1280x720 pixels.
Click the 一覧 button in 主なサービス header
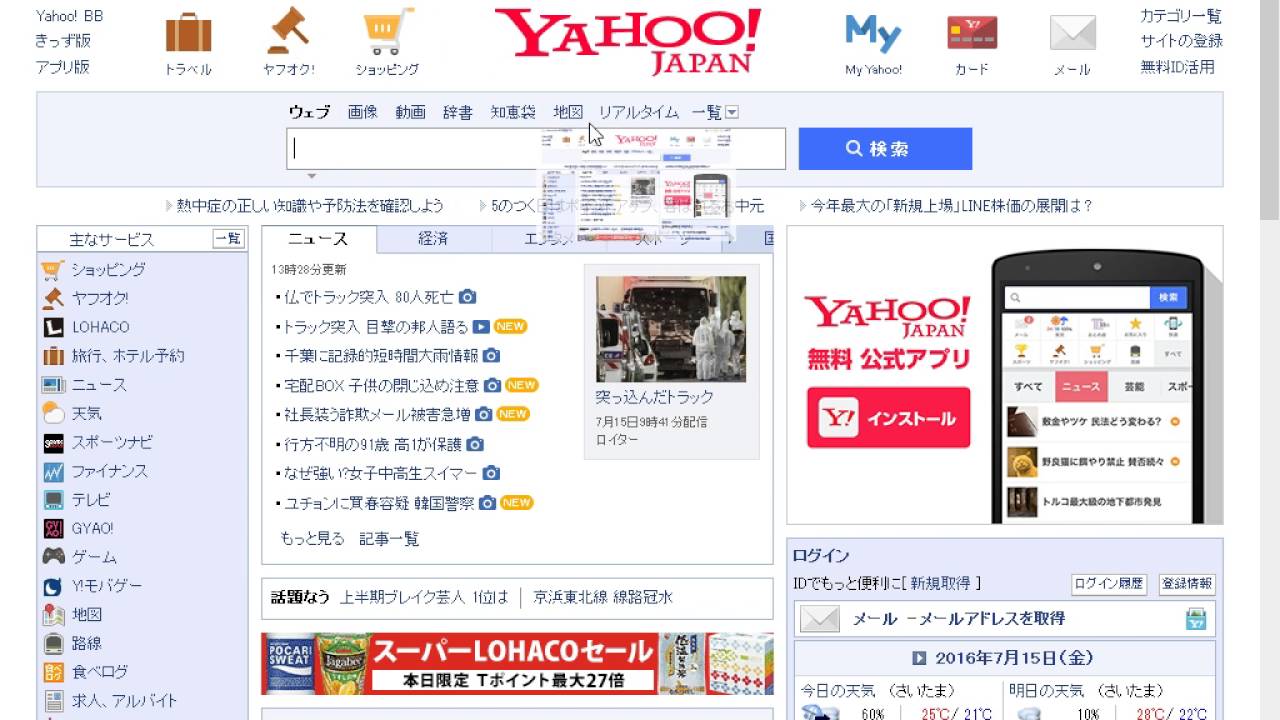[228, 239]
